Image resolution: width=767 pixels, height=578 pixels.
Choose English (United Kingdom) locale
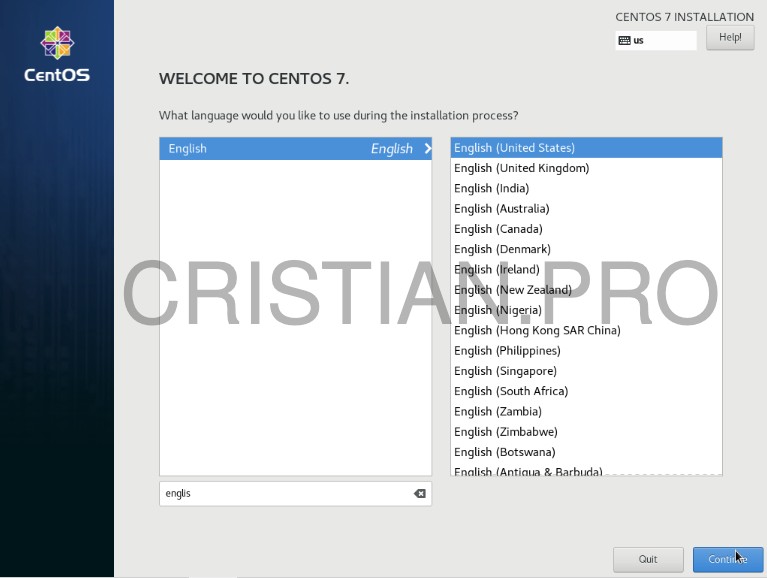586,168
